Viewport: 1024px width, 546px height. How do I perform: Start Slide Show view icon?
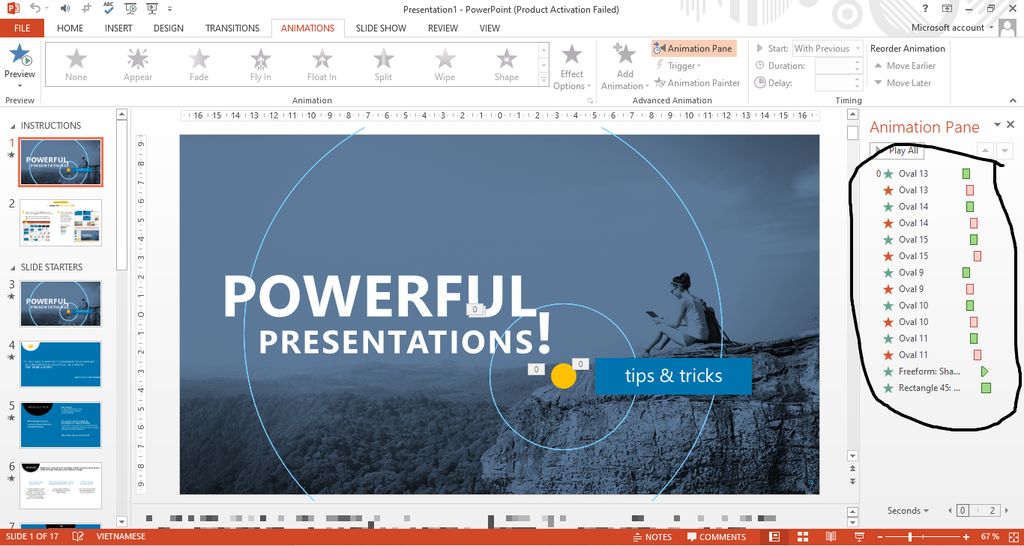(859, 537)
